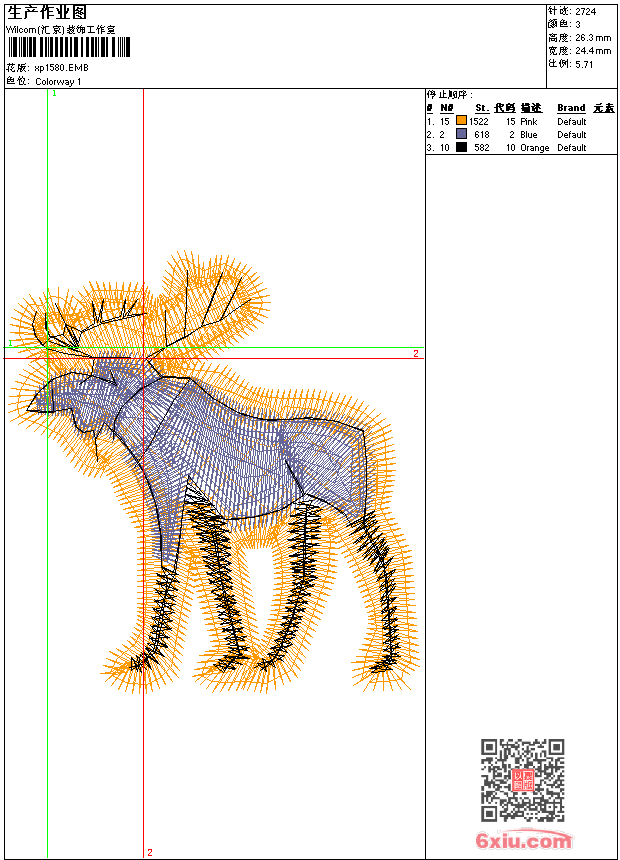Viewport: 620px width, 860px height.
Task: Select the blue-gray swatch in stop row 2
Action: (461, 134)
